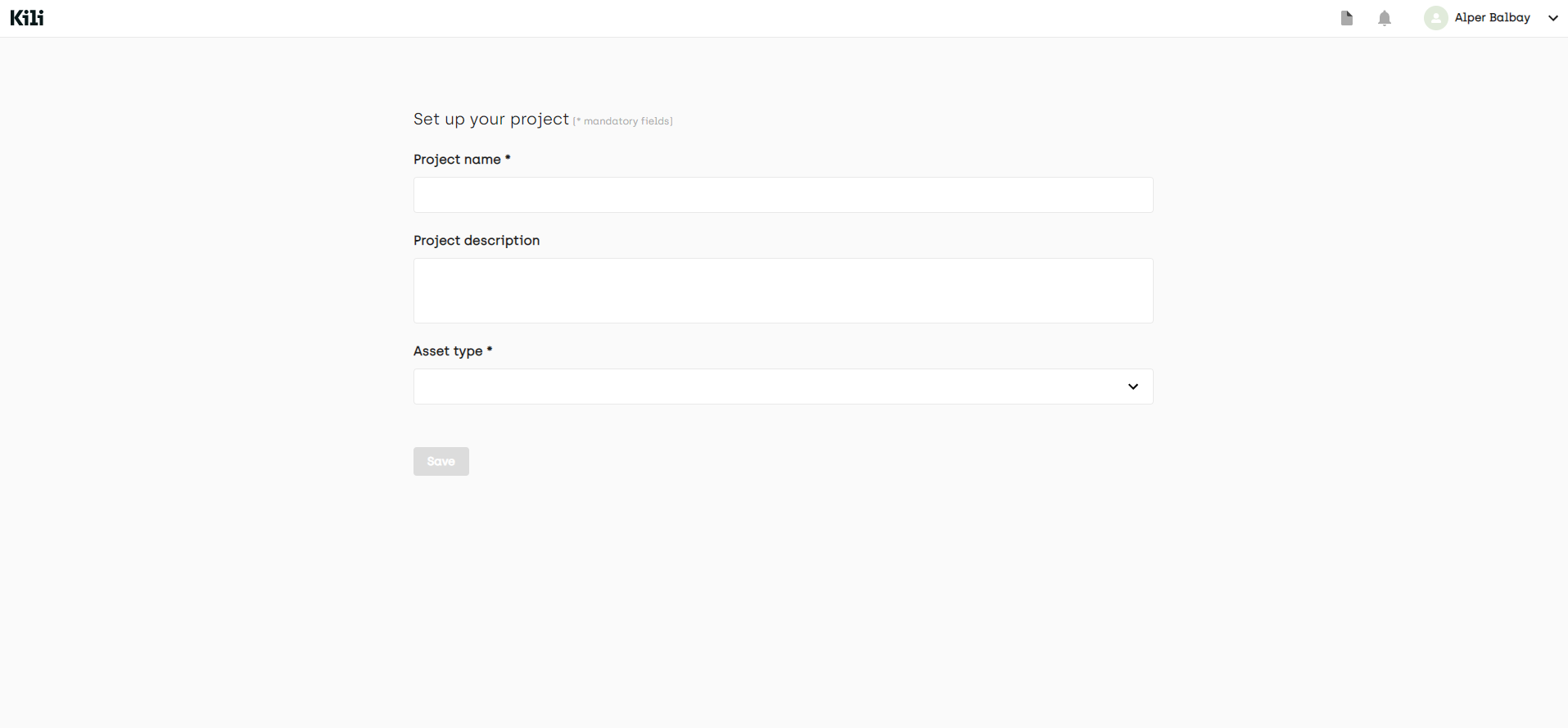Viewport: 1568px width, 728px height.
Task: Click the Project name label
Action: click(457, 160)
